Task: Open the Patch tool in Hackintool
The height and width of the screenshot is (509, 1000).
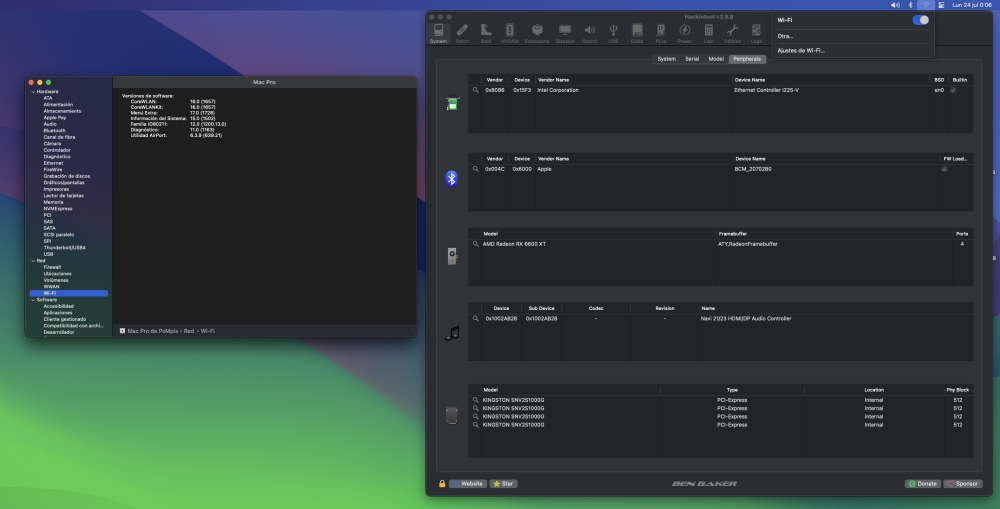Action: point(462,34)
